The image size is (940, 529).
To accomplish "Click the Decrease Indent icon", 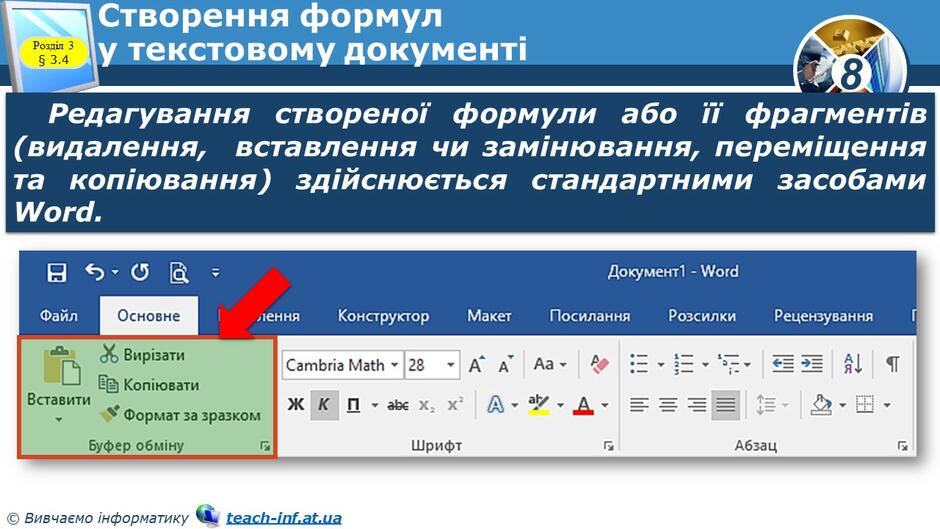I will click(x=782, y=363).
